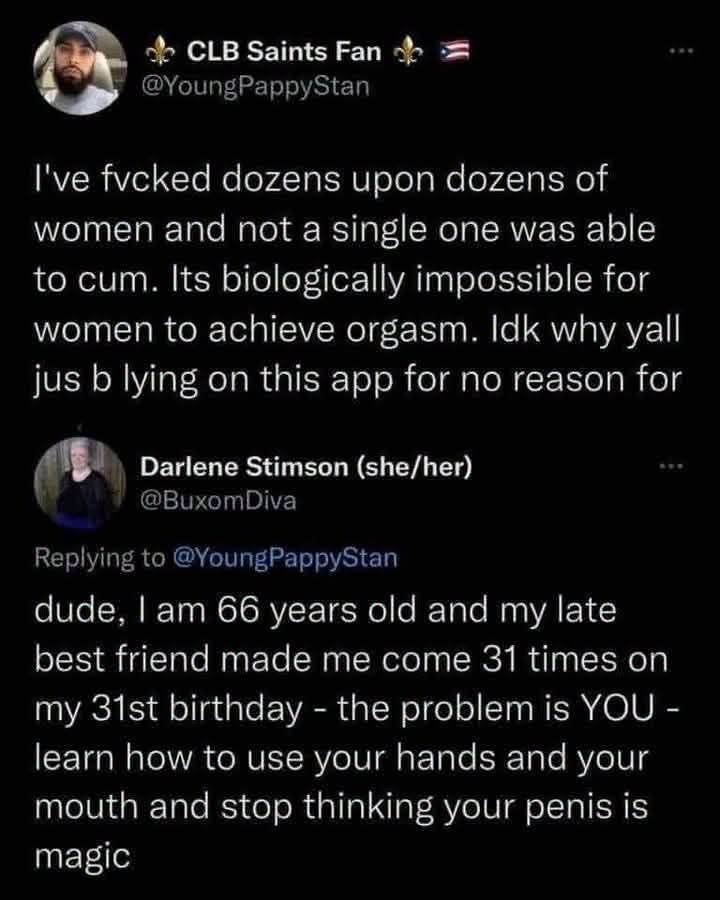Click the @BuxomDiva handle

click(219, 501)
